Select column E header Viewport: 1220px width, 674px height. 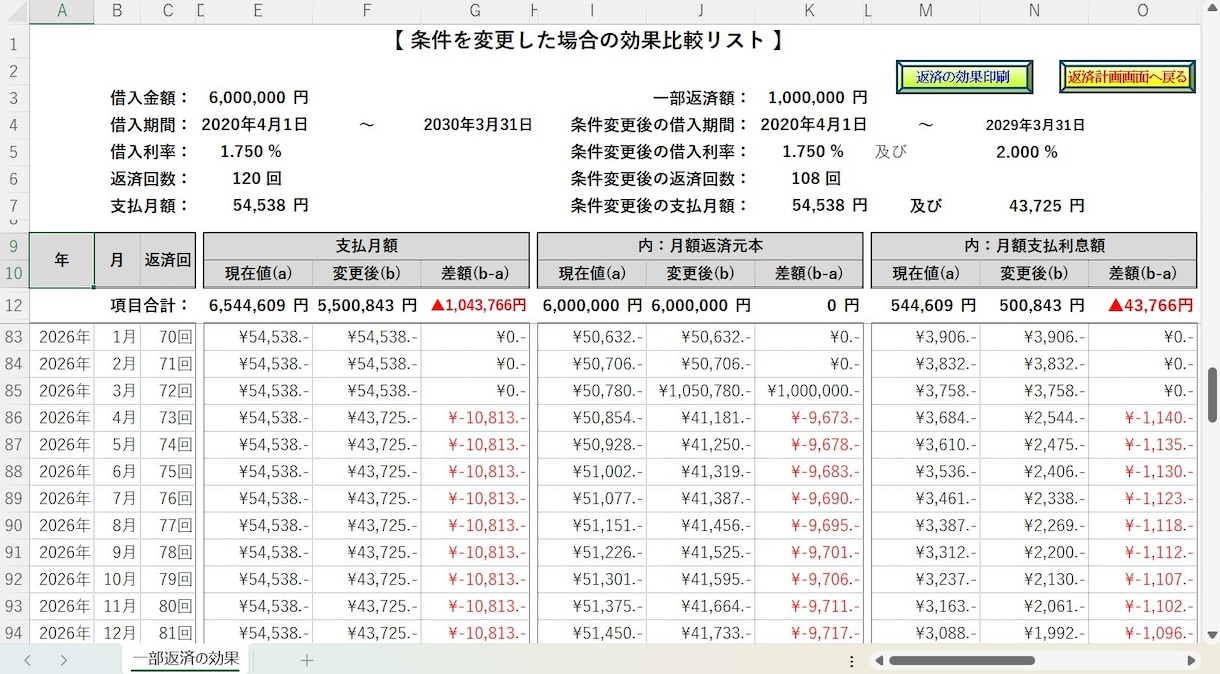click(258, 11)
